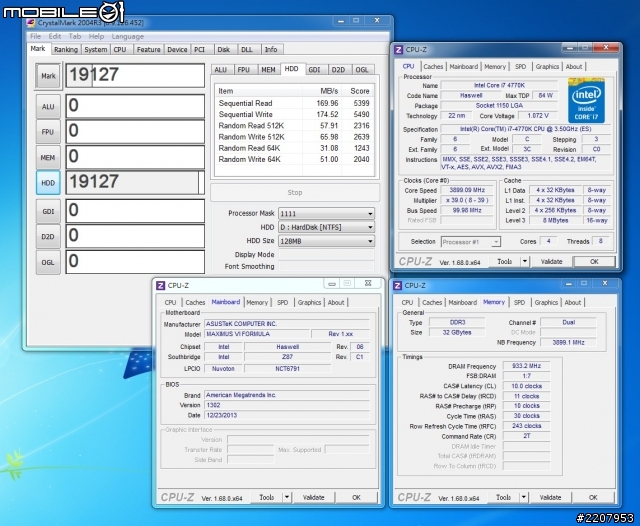640x526 pixels.
Task: Run the ALU benchmark button
Action: click(x=48, y=107)
